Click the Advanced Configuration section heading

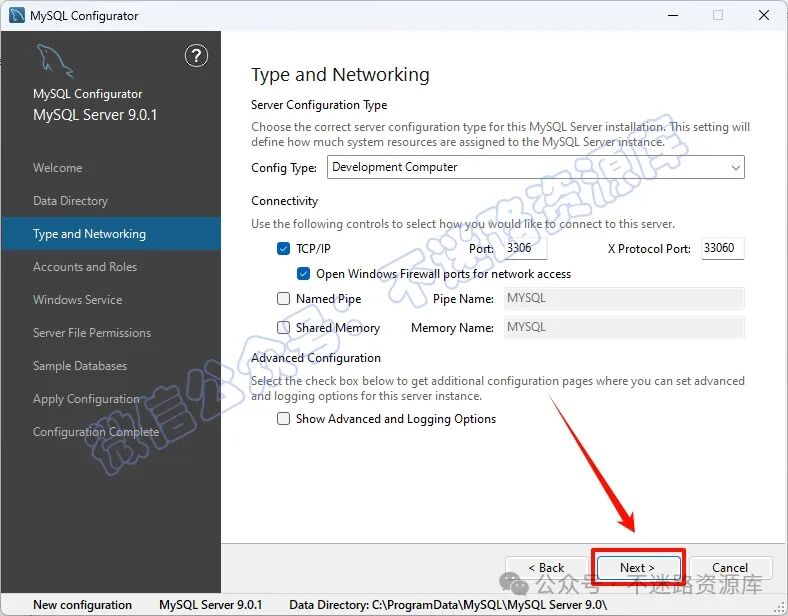316,358
